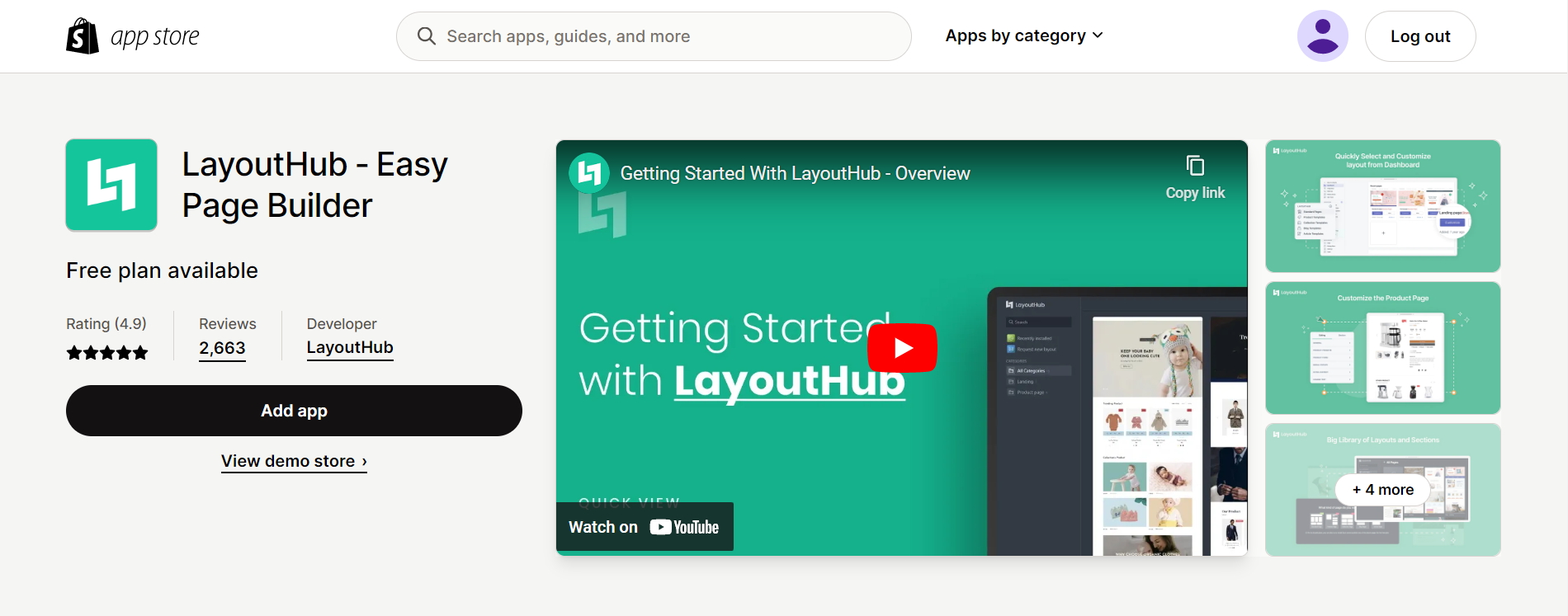This screenshot has height=616, width=1568.
Task: Click the Log out button
Action: click(1420, 36)
